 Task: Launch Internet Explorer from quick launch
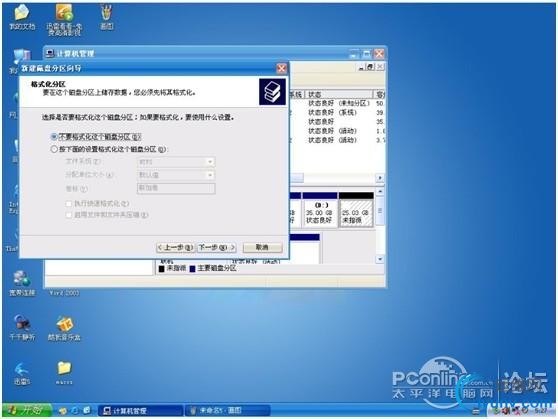[75, 411]
